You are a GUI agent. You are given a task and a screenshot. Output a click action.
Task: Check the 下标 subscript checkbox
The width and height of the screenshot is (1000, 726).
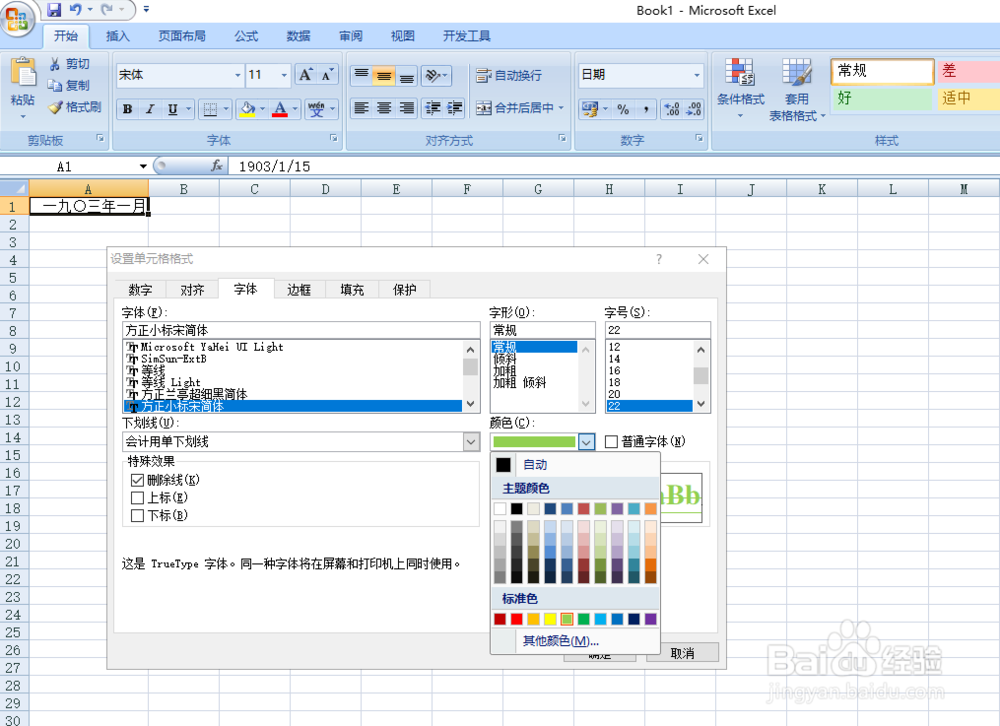[137, 515]
